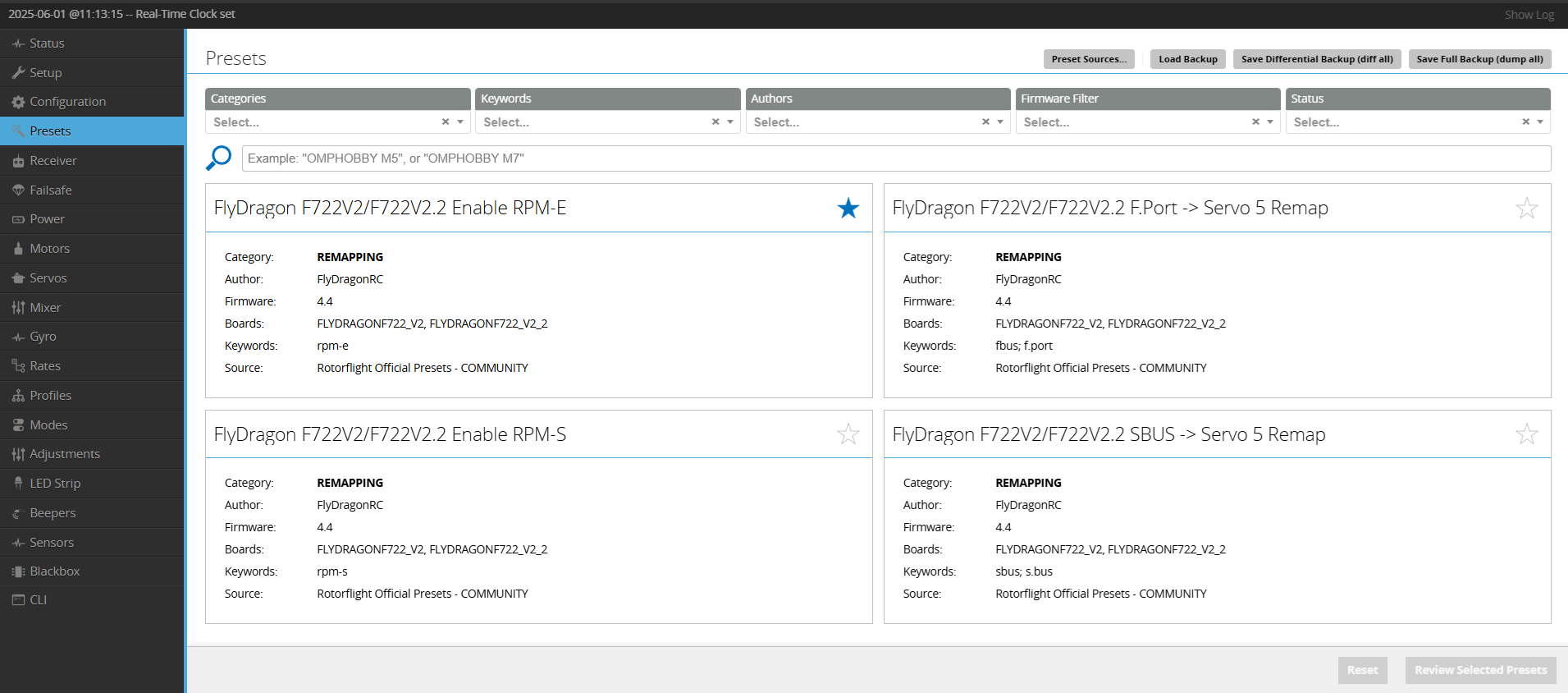This screenshot has height=693, width=1568.
Task: Click the Servos icon in sidebar
Action: (18, 278)
